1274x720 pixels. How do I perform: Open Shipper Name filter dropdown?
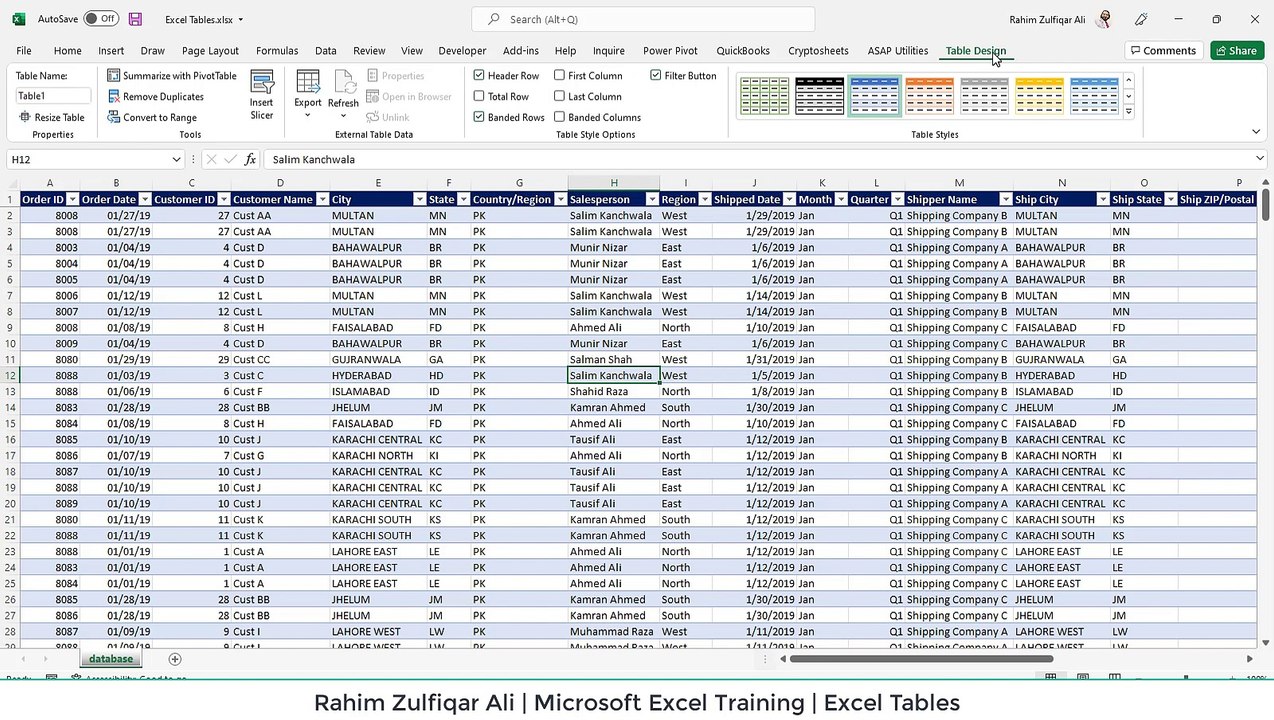[1004, 200]
